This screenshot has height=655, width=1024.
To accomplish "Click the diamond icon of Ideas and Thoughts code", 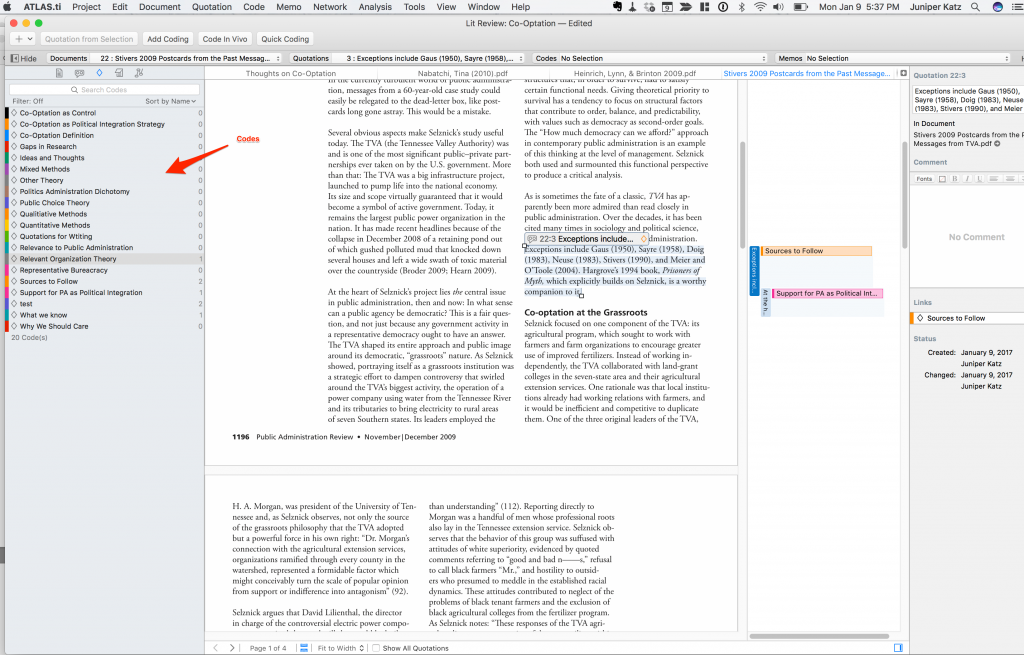I will coord(14,157).
